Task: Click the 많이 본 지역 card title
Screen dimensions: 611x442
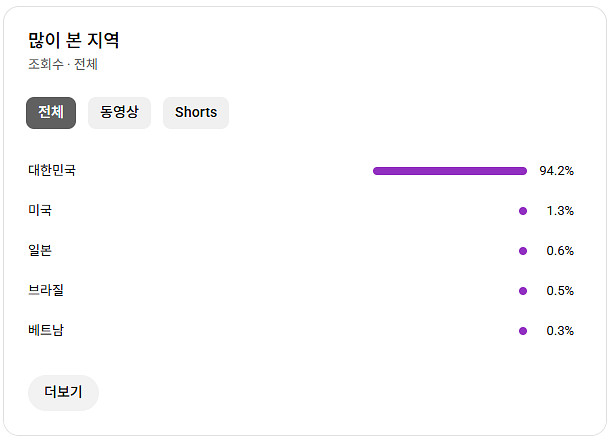Action: 74,41
